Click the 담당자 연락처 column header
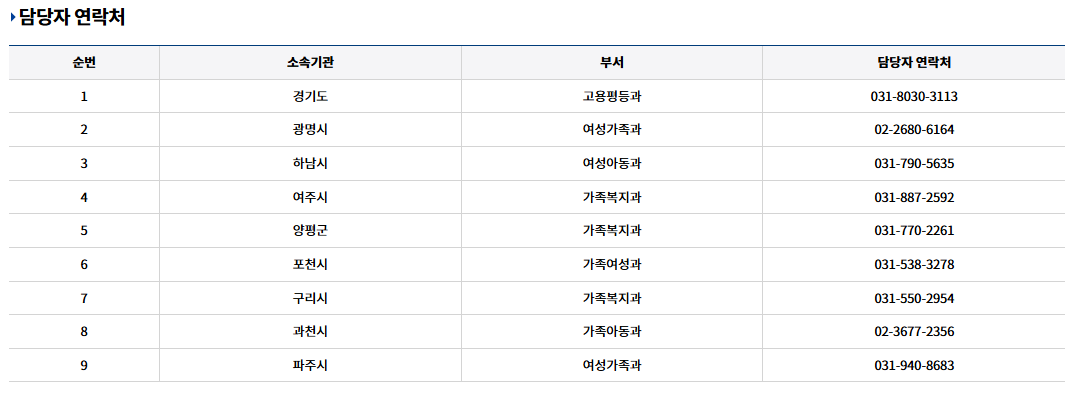This screenshot has height=393, width=1076. point(914,63)
